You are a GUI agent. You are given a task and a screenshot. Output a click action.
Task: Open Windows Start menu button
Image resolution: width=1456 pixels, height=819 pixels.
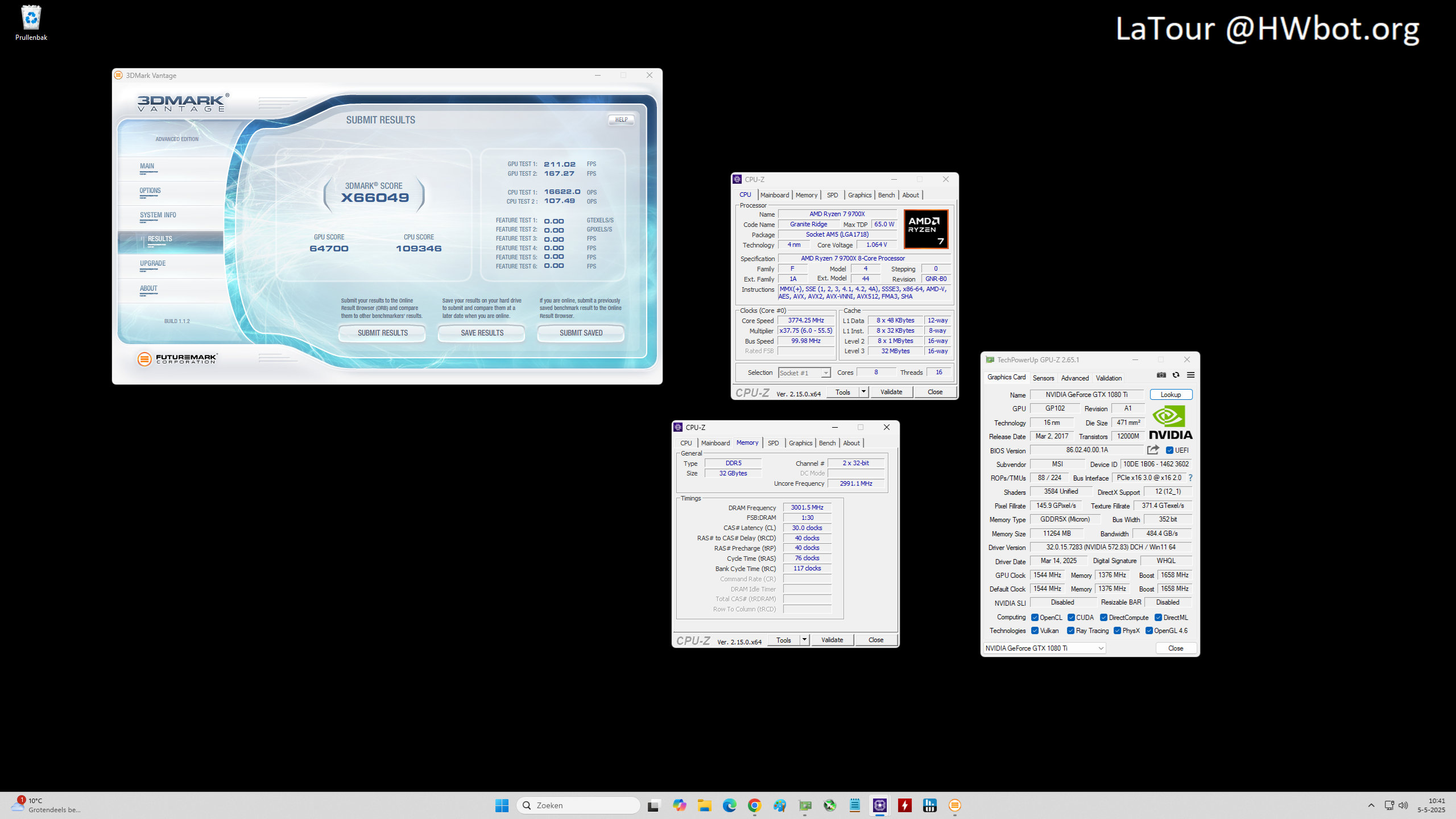coord(502,805)
